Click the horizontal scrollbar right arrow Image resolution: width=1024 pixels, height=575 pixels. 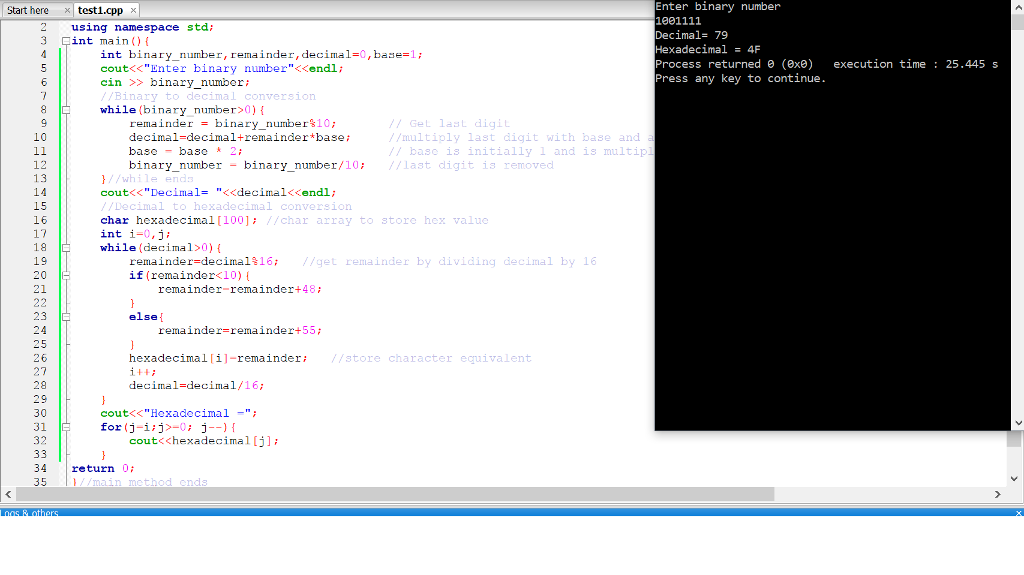point(997,495)
